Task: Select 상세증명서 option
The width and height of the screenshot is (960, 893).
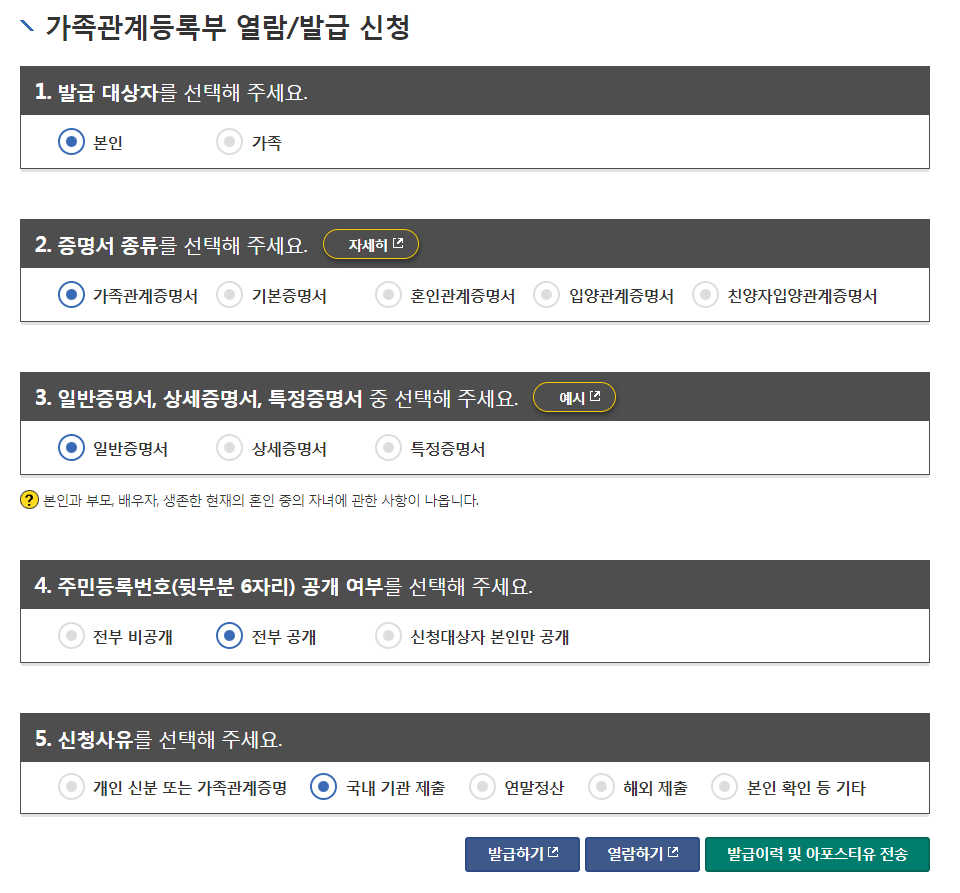Action: (230, 448)
